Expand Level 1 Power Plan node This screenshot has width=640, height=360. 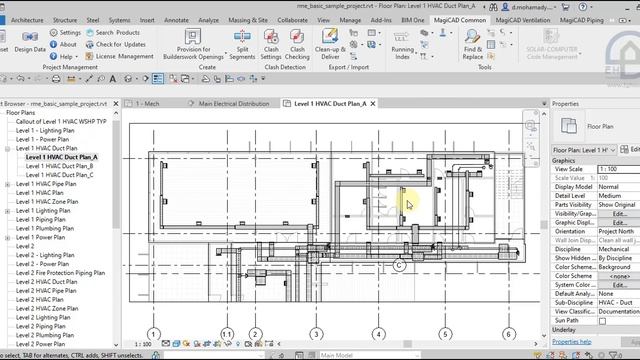click(7, 238)
